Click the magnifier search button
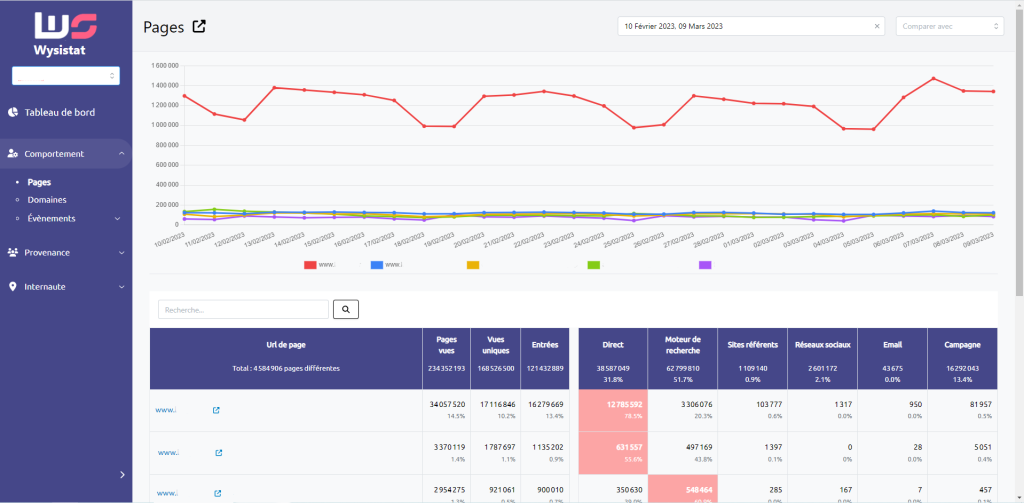This screenshot has width=1024, height=503. click(x=345, y=310)
